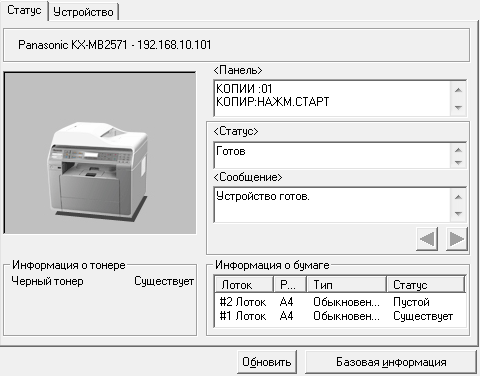Screen dimensions: 480x376
Task: Click Обыкновен... type for #1 Лоток
Action: click(x=346, y=316)
